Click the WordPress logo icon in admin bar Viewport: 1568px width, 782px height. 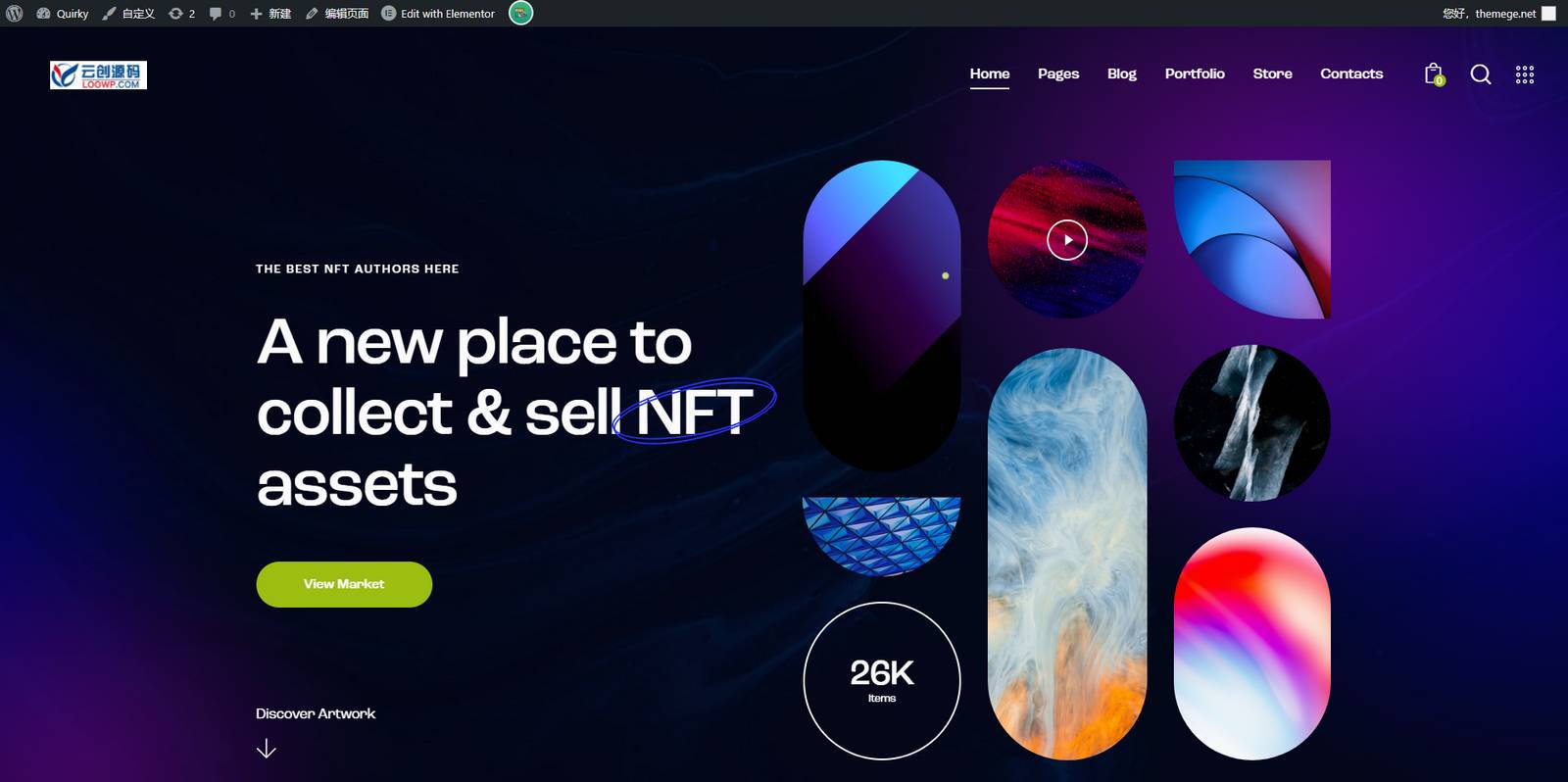point(14,13)
